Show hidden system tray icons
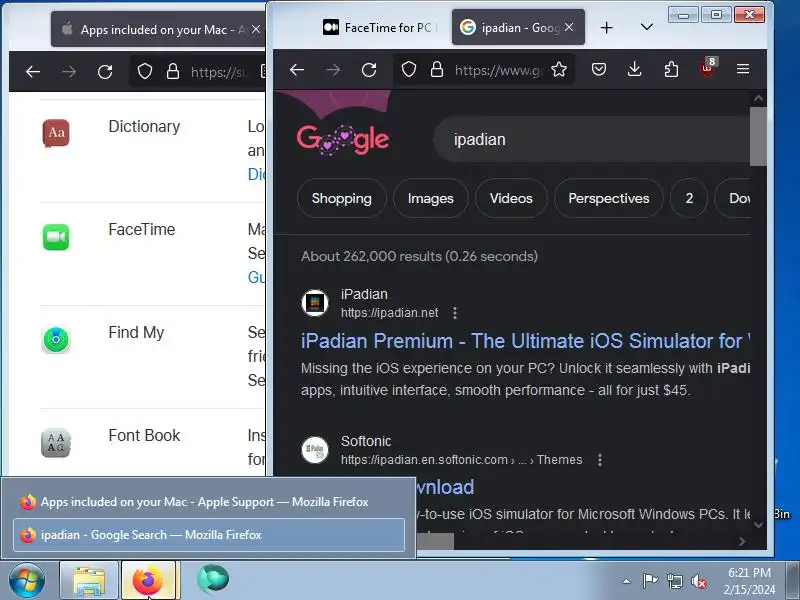This screenshot has width=800, height=600. click(x=627, y=581)
